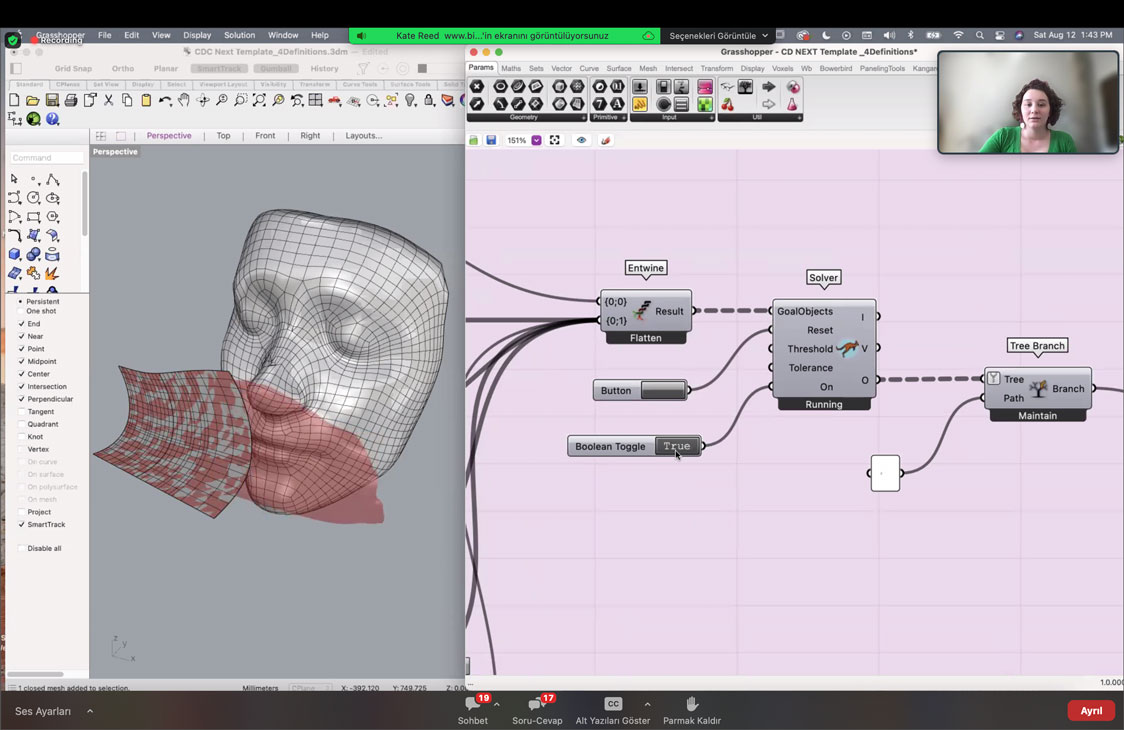1124x730 pixels.
Task: Click the Alt Yazıları Göster CC icon
Action: pyautogui.click(x=612, y=704)
